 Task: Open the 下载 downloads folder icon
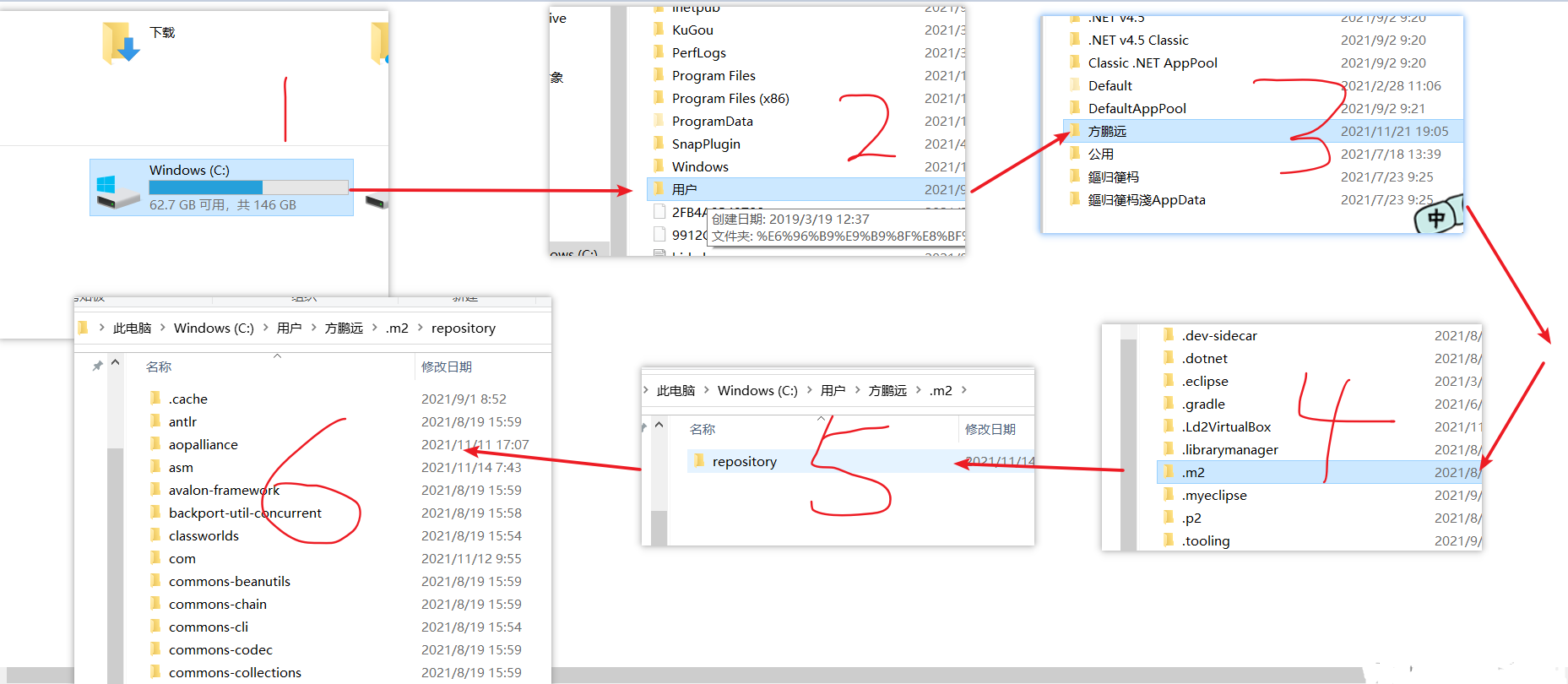121,42
